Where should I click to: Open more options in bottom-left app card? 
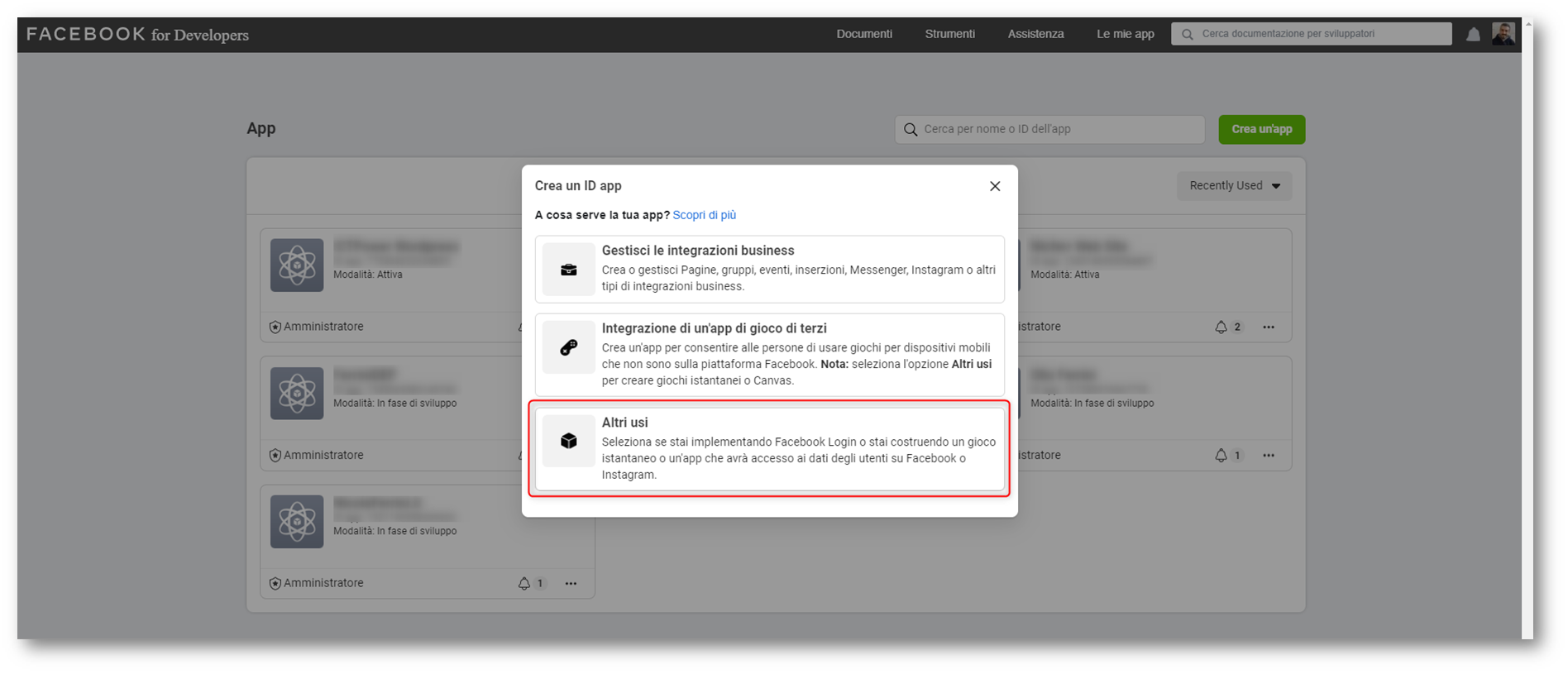(571, 583)
